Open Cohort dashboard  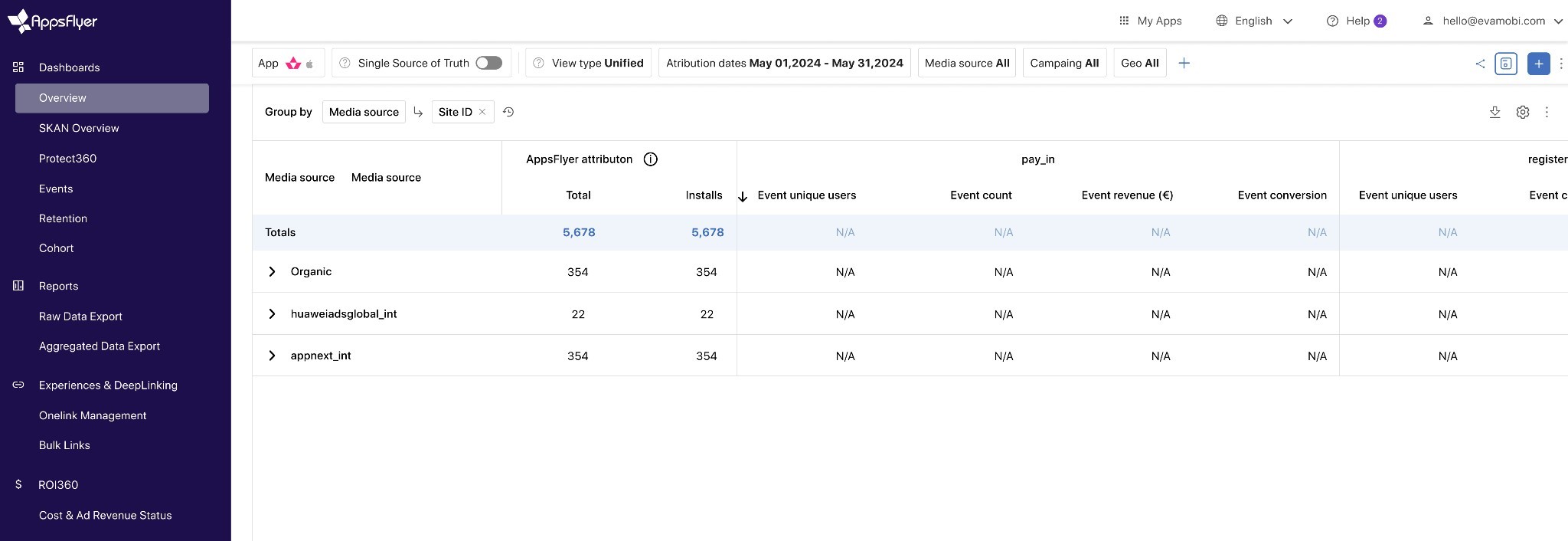tap(56, 248)
